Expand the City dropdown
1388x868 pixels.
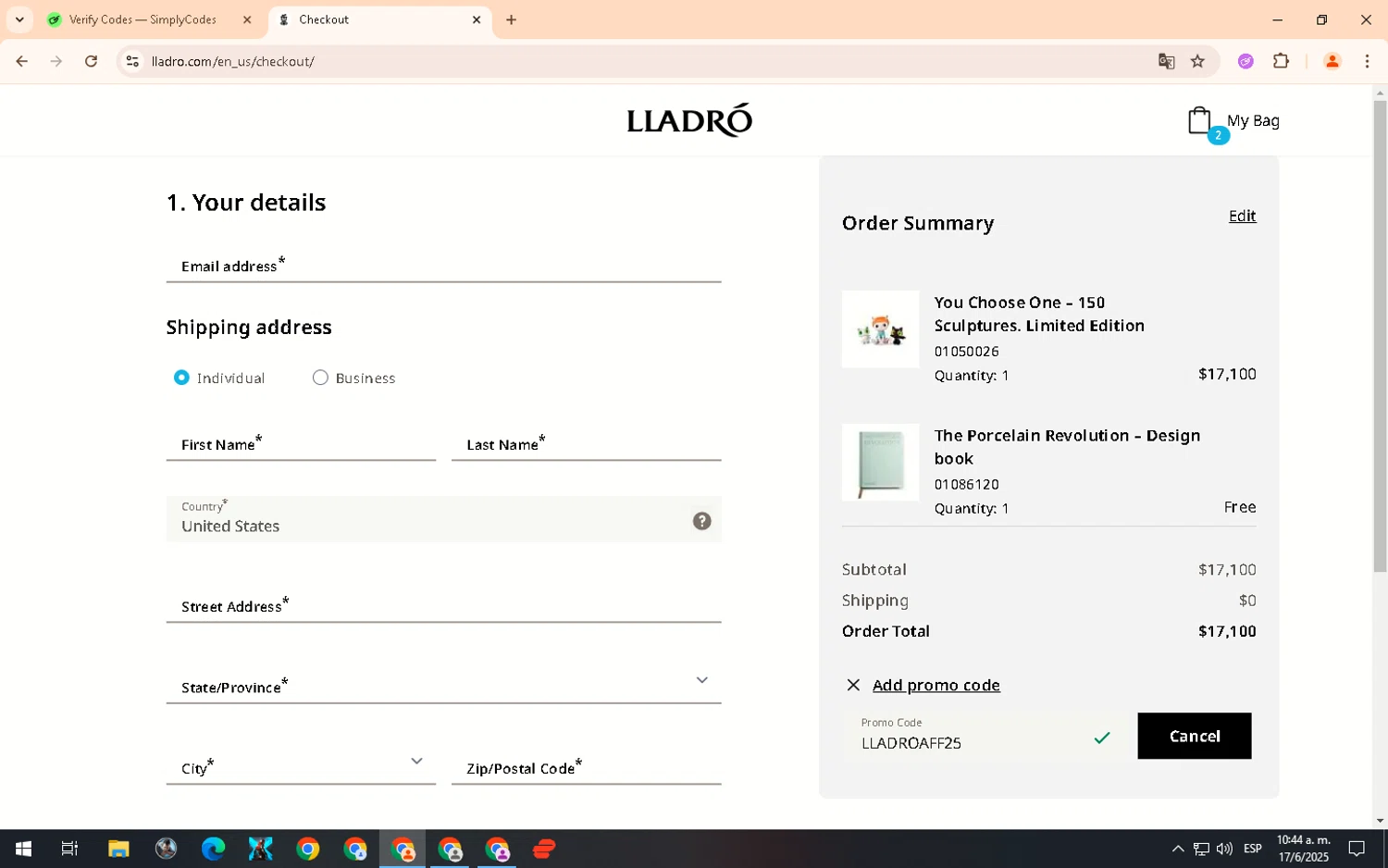pyautogui.click(x=416, y=761)
